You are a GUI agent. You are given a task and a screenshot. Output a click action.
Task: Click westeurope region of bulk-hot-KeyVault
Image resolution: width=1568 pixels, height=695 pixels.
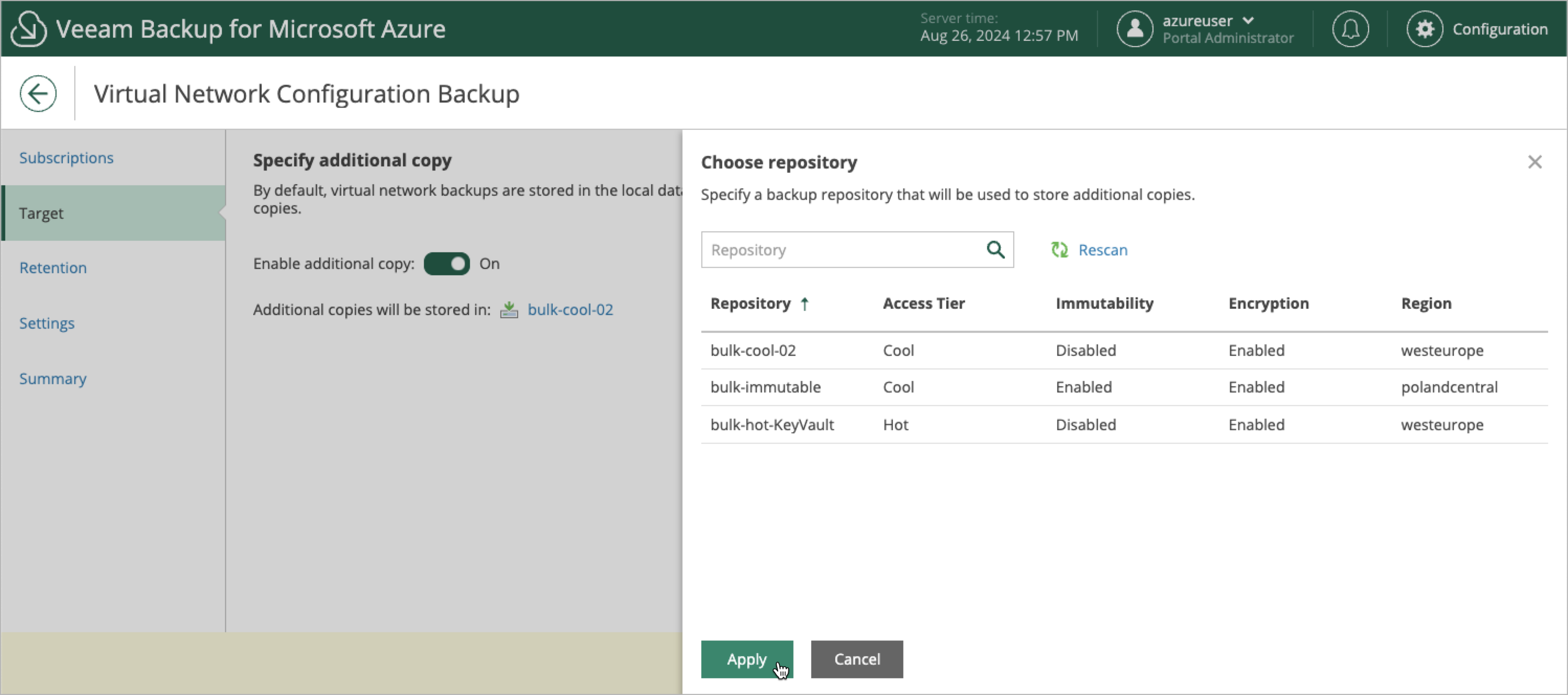pos(1441,425)
